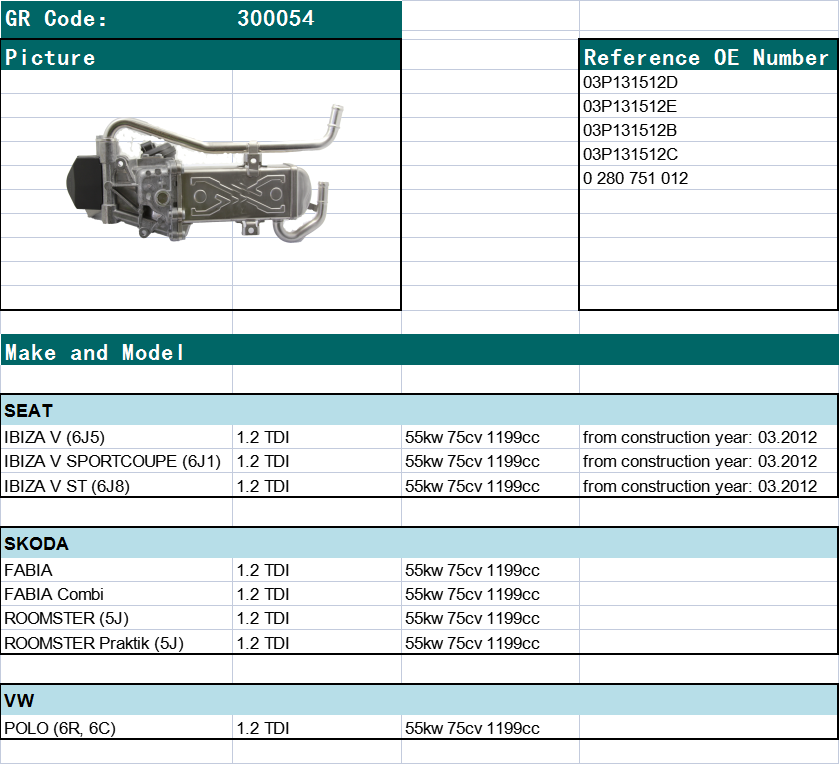Select 55kw 75cv 1199cc in IBIZA V ST row
The image size is (839, 764).
pos(490,486)
